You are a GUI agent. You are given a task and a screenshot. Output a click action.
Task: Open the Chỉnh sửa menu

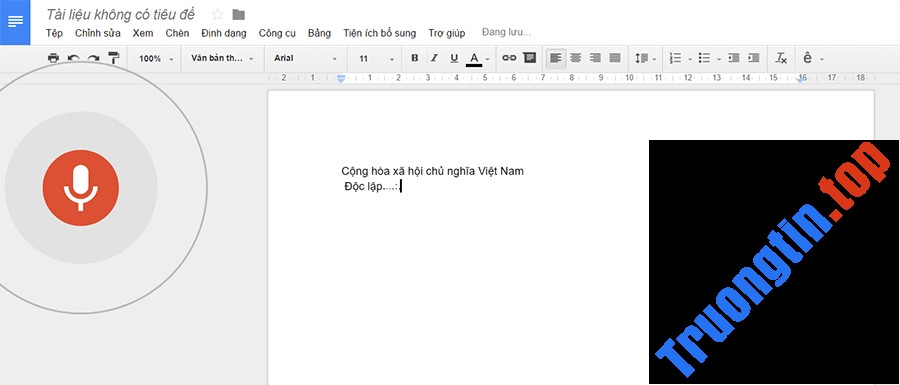(x=98, y=33)
